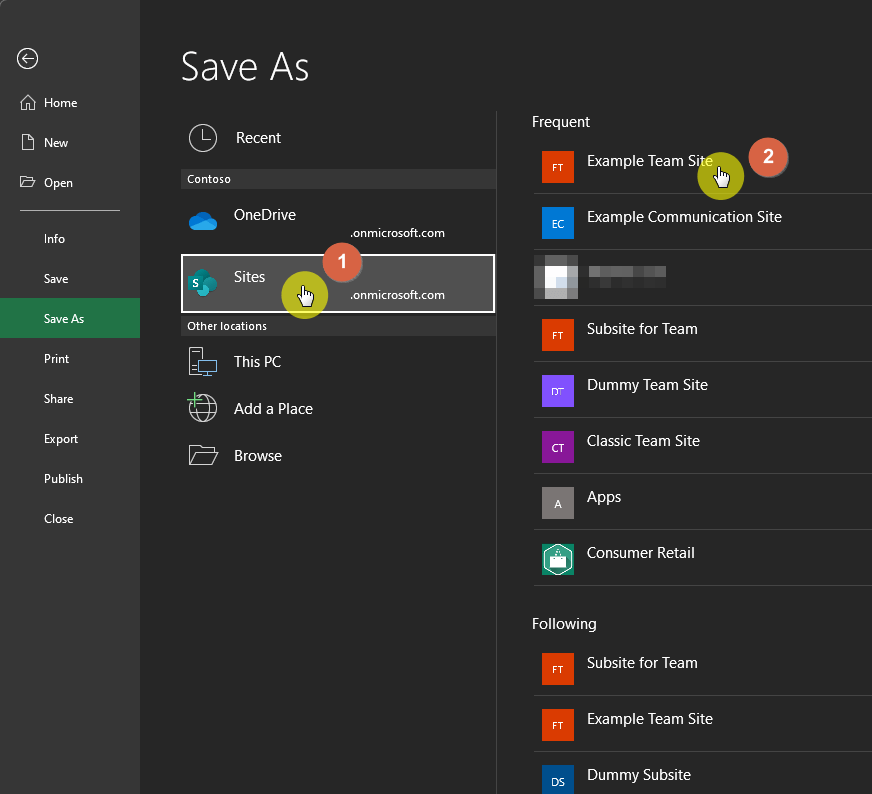Select OneDrive as save location

pos(338,221)
